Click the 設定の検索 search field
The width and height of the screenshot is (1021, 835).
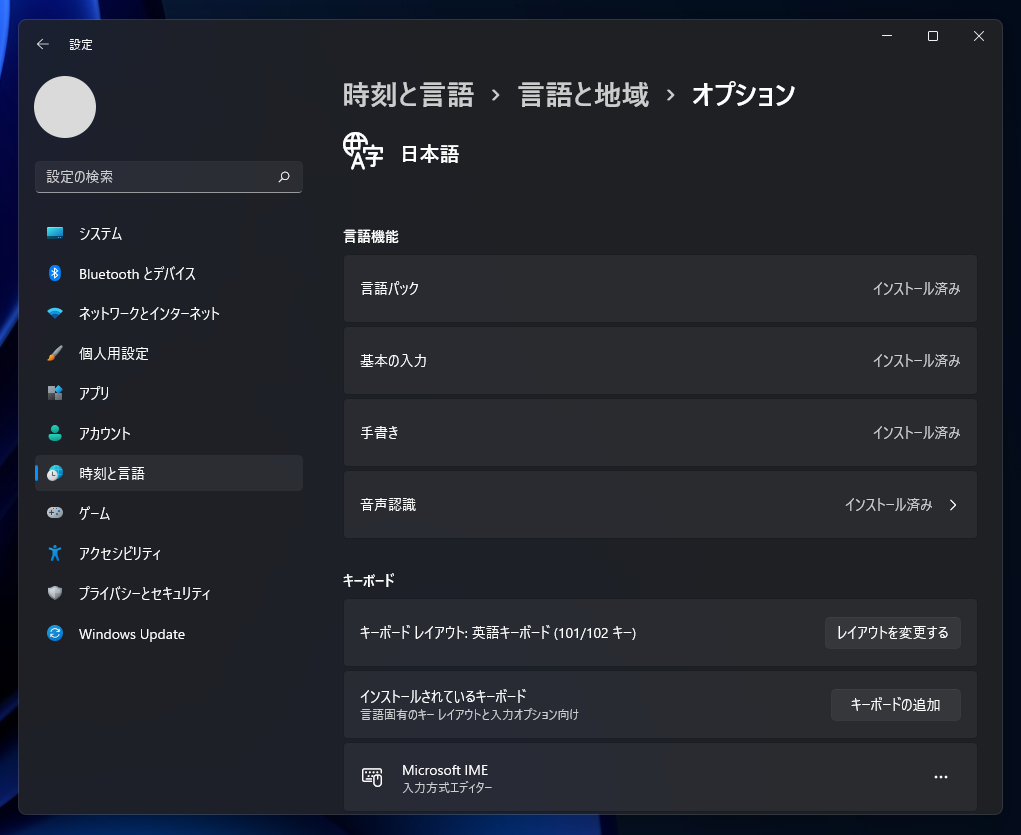coord(168,176)
